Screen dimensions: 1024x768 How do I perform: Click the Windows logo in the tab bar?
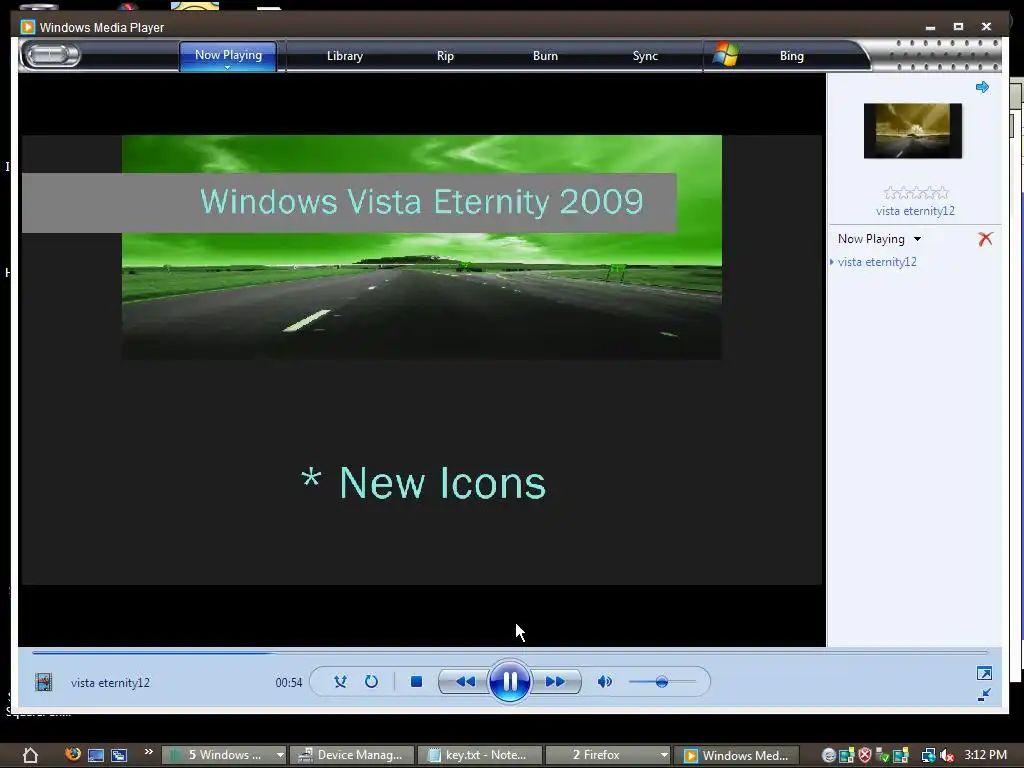click(x=725, y=55)
